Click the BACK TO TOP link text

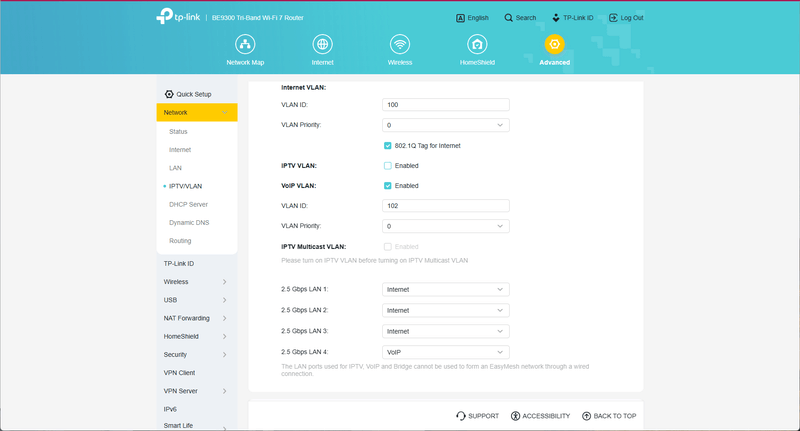(615, 416)
